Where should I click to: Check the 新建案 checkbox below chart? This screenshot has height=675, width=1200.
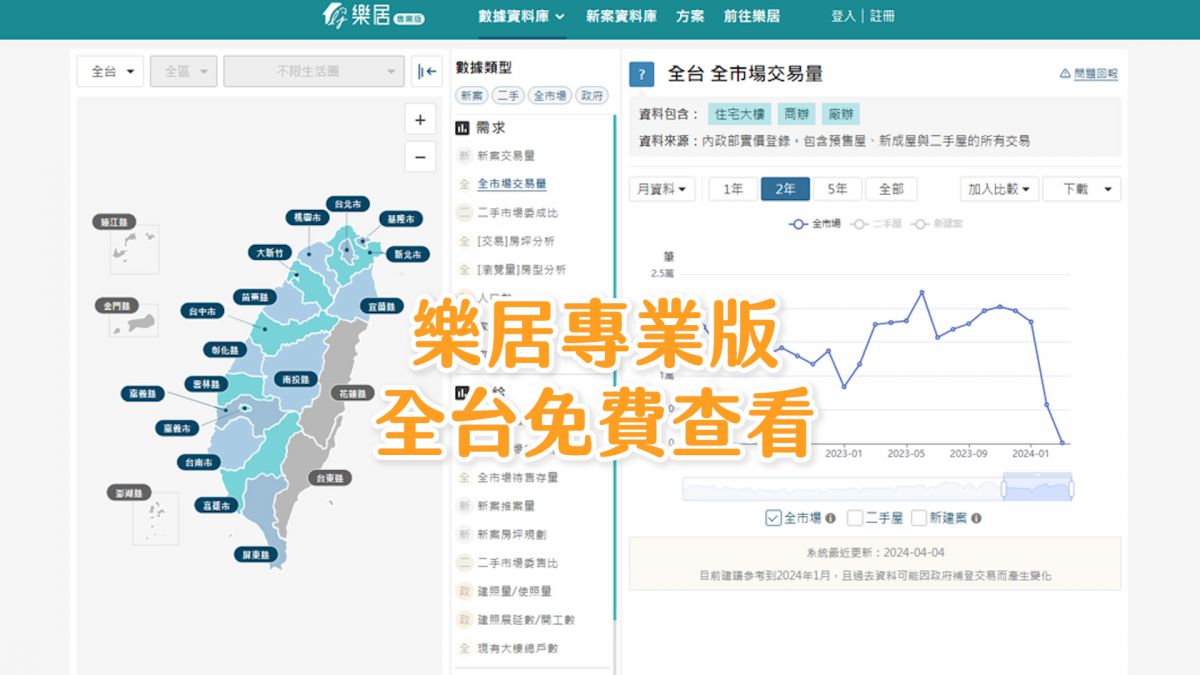coord(919,518)
